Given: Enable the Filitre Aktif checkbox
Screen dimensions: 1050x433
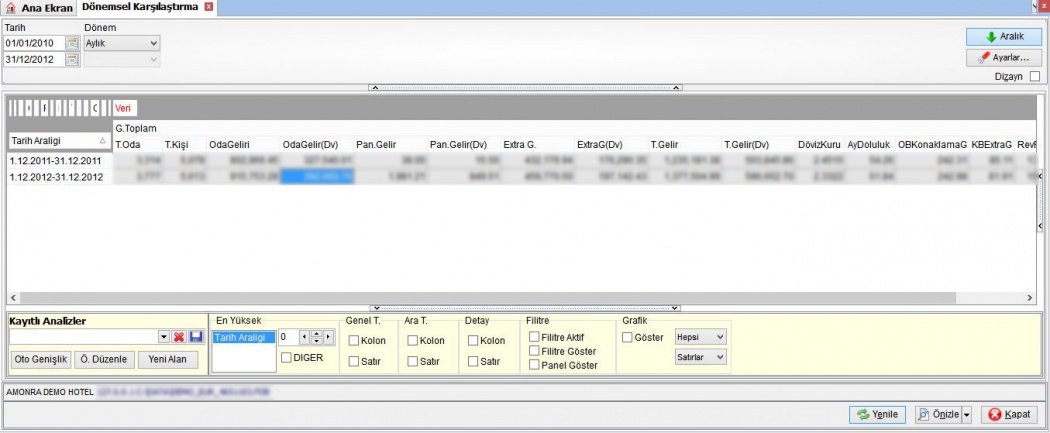Looking at the screenshot, I should 534,337.
